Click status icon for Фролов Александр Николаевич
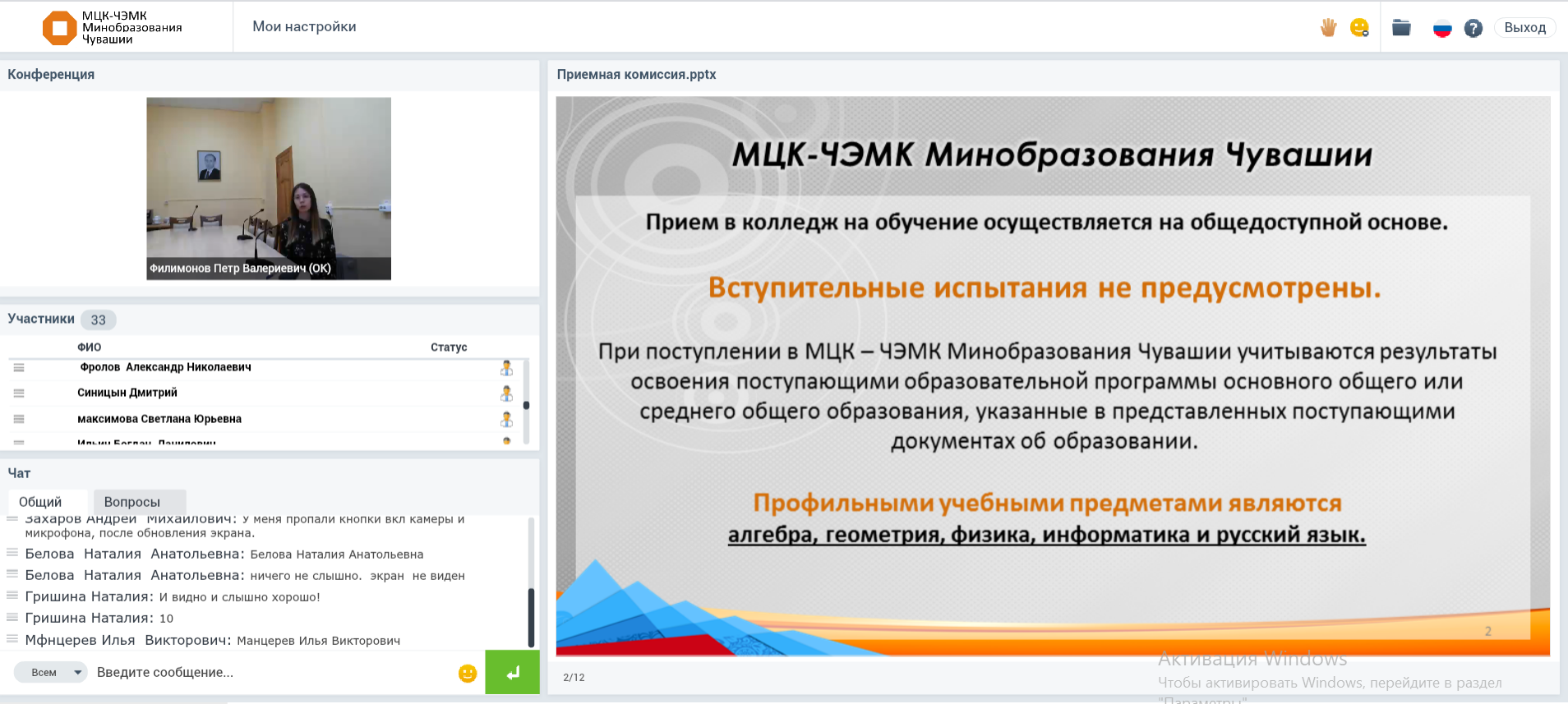1568x704 pixels. [506, 368]
